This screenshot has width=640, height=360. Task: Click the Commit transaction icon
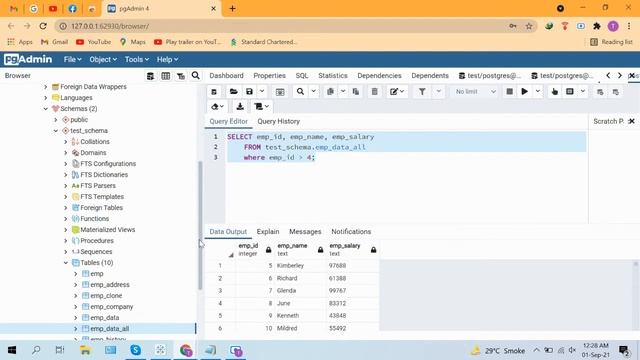[600, 92]
